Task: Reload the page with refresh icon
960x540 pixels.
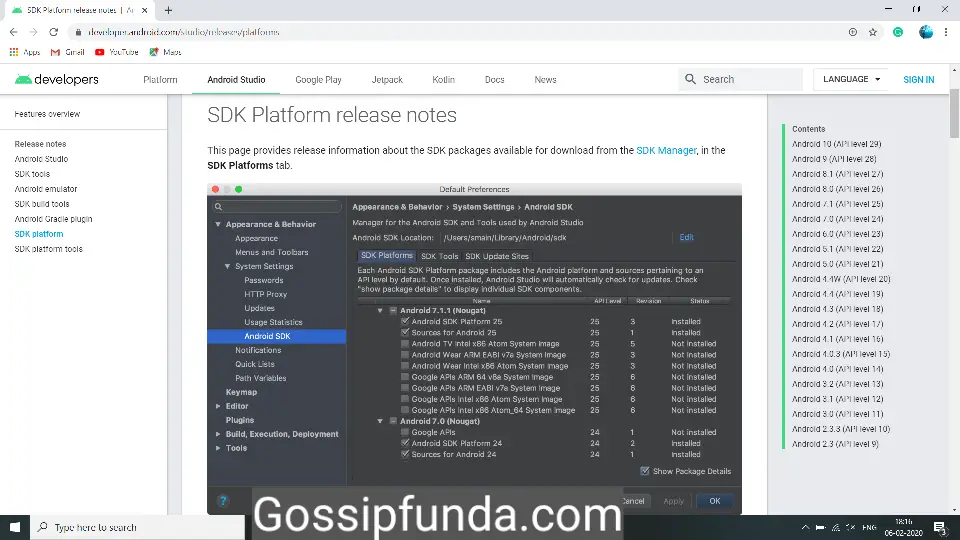Action: (x=54, y=32)
